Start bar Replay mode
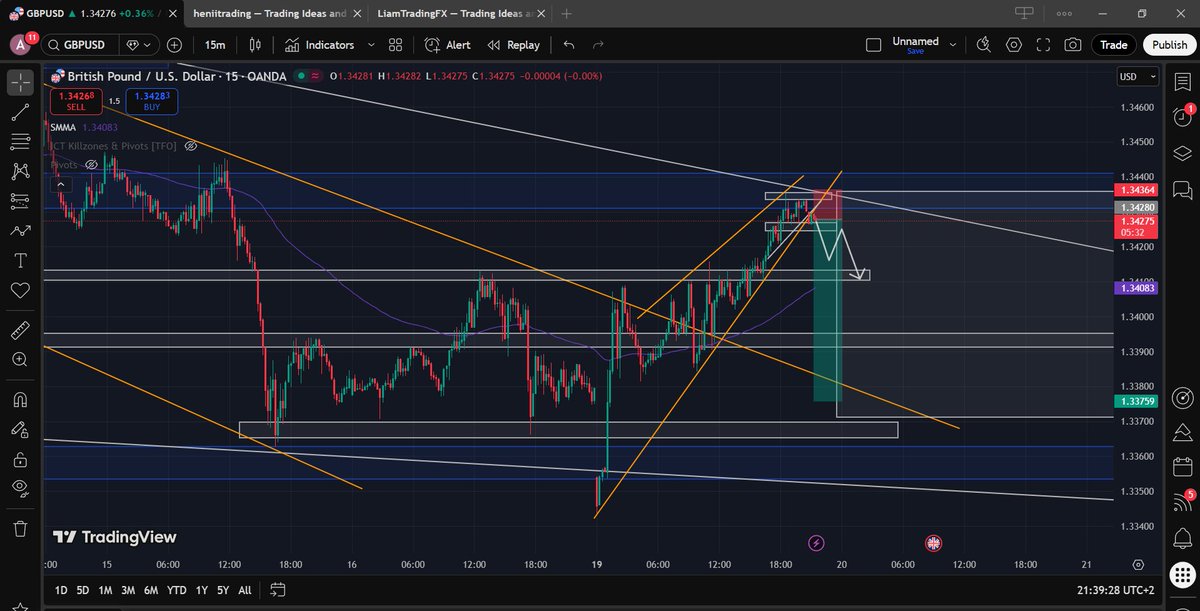The image size is (1200, 611). point(512,45)
